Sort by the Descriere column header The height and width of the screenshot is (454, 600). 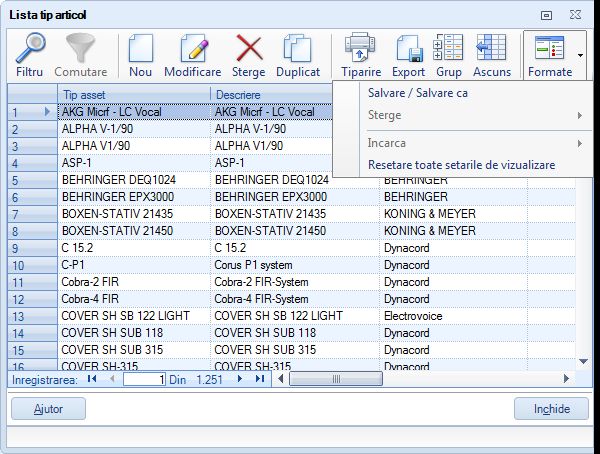click(271, 95)
